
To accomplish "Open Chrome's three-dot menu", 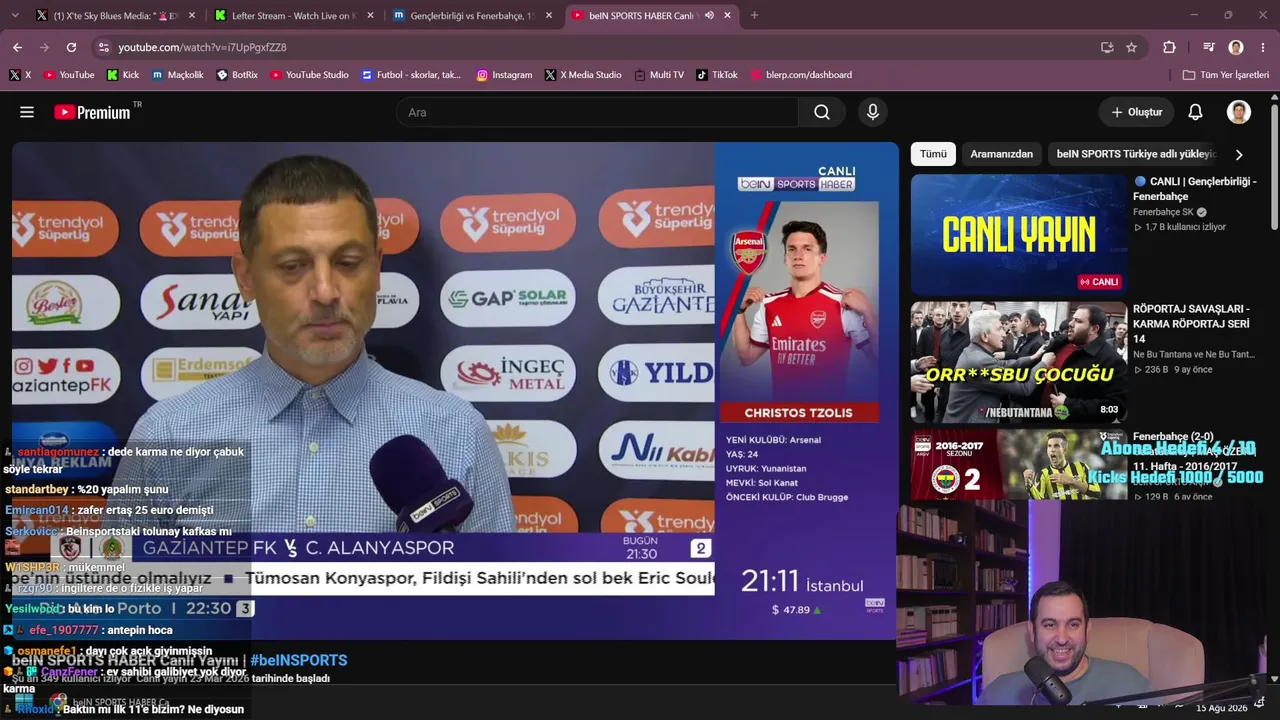I will (x=1263, y=47).
